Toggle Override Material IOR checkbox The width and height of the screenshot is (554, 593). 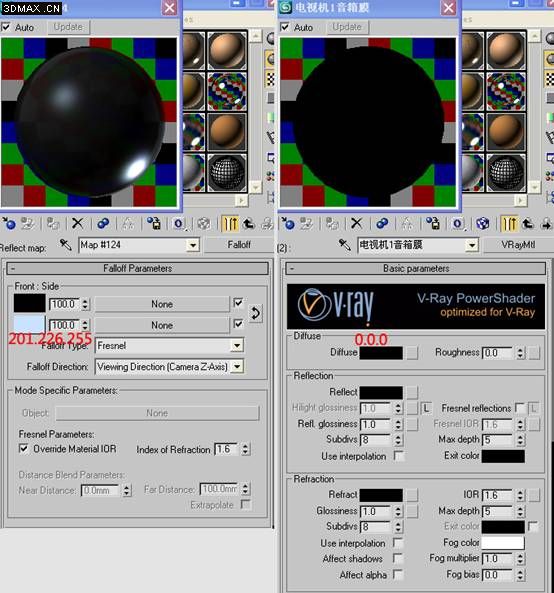(x=23, y=449)
